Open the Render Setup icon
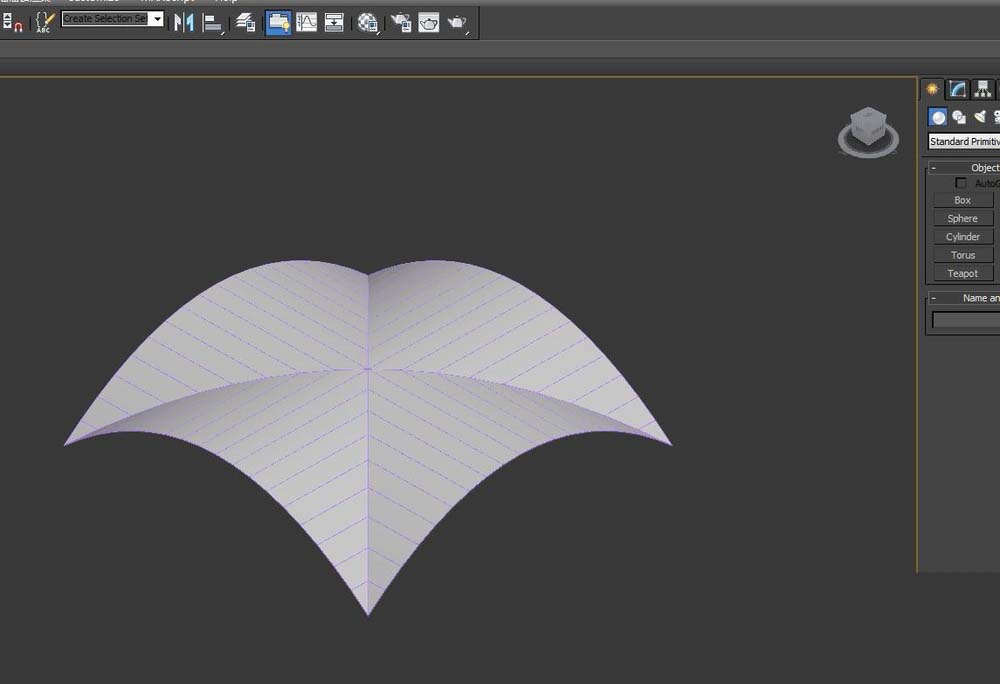The width and height of the screenshot is (1000, 684). 399,22
